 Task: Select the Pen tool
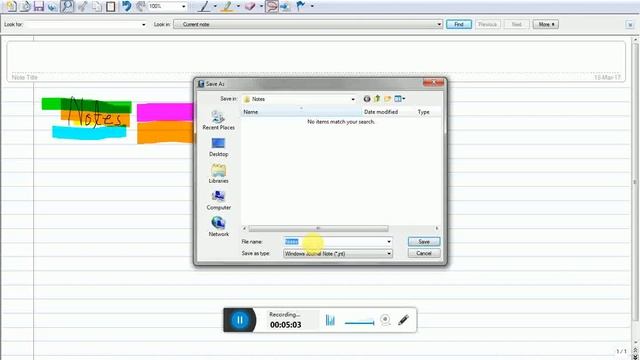tap(204, 6)
